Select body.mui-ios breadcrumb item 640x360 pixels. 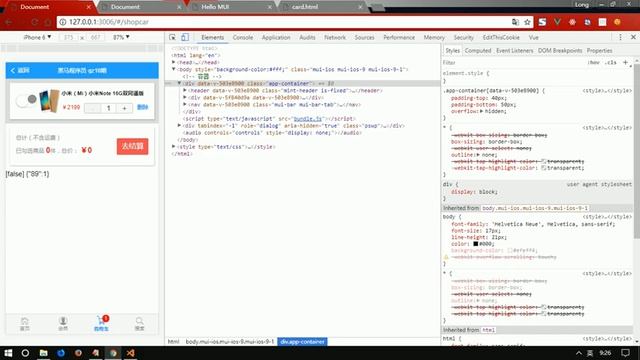click(230, 342)
